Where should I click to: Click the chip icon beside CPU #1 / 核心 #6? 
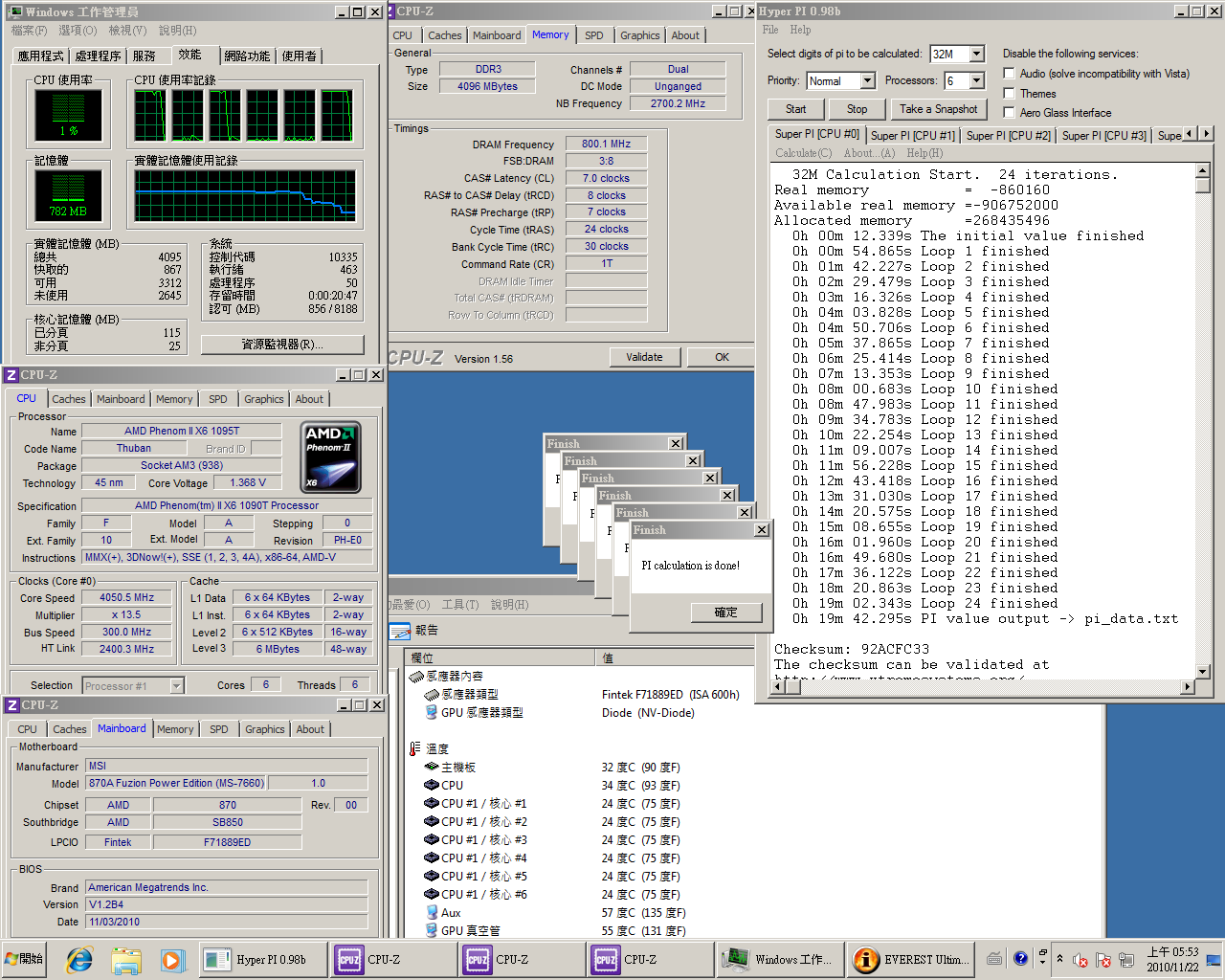[x=432, y=895]
